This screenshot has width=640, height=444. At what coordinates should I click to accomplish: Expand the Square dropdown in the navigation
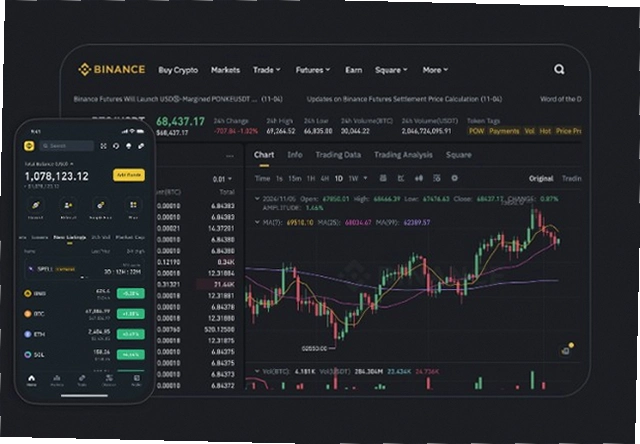[391, 70]
